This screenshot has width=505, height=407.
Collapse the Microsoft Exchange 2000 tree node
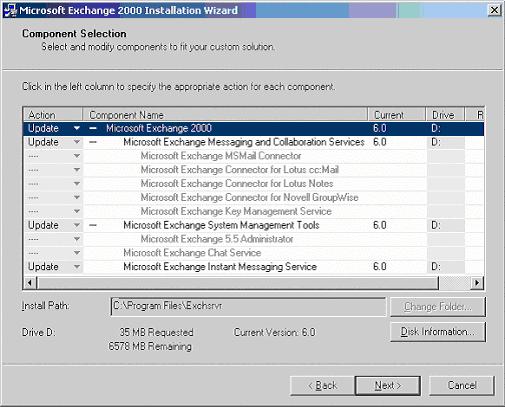point(93,128)
